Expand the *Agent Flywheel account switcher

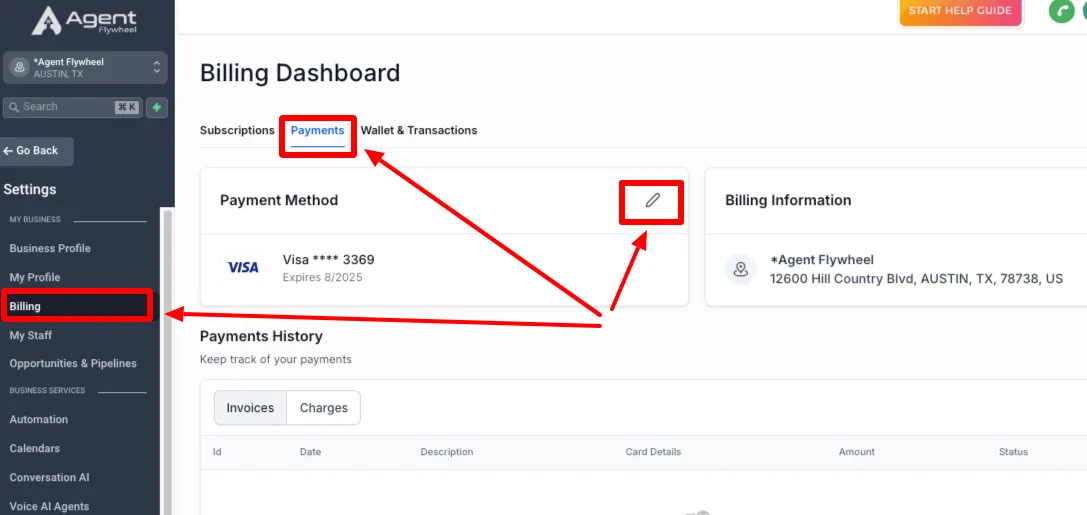point(85,68)
